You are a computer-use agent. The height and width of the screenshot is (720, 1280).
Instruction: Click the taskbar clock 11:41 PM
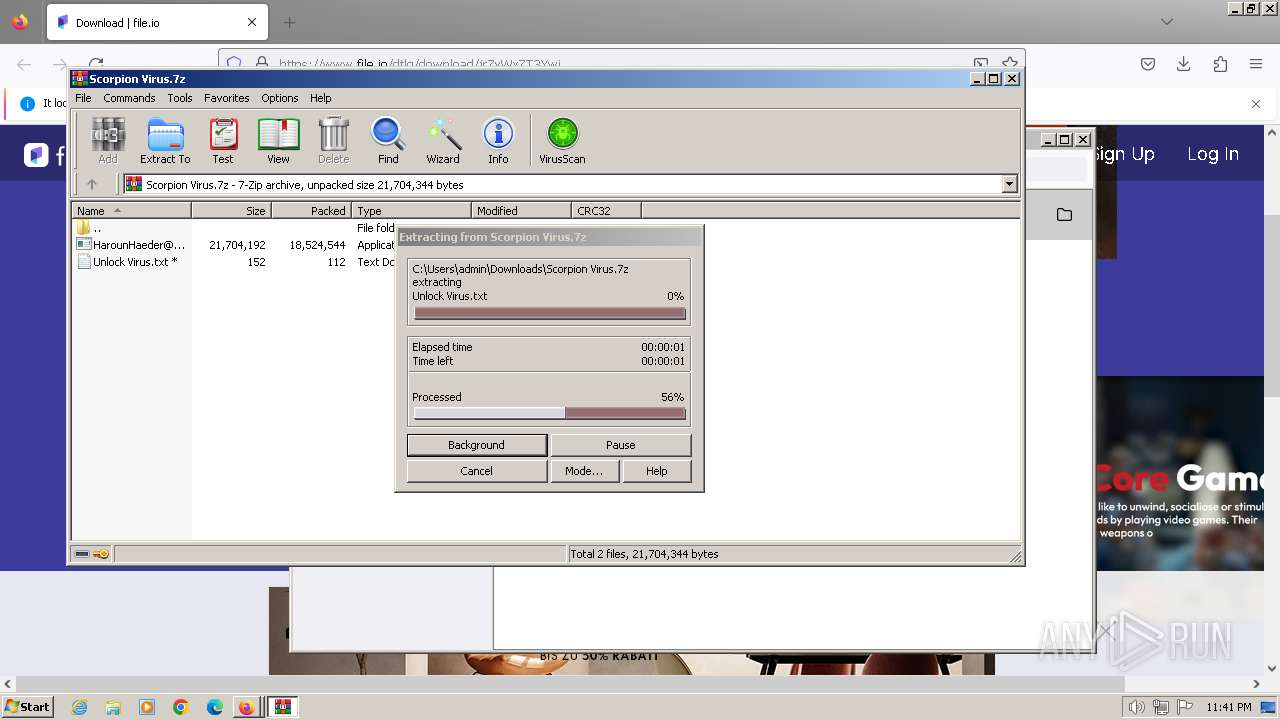(x=1229, y=707)
